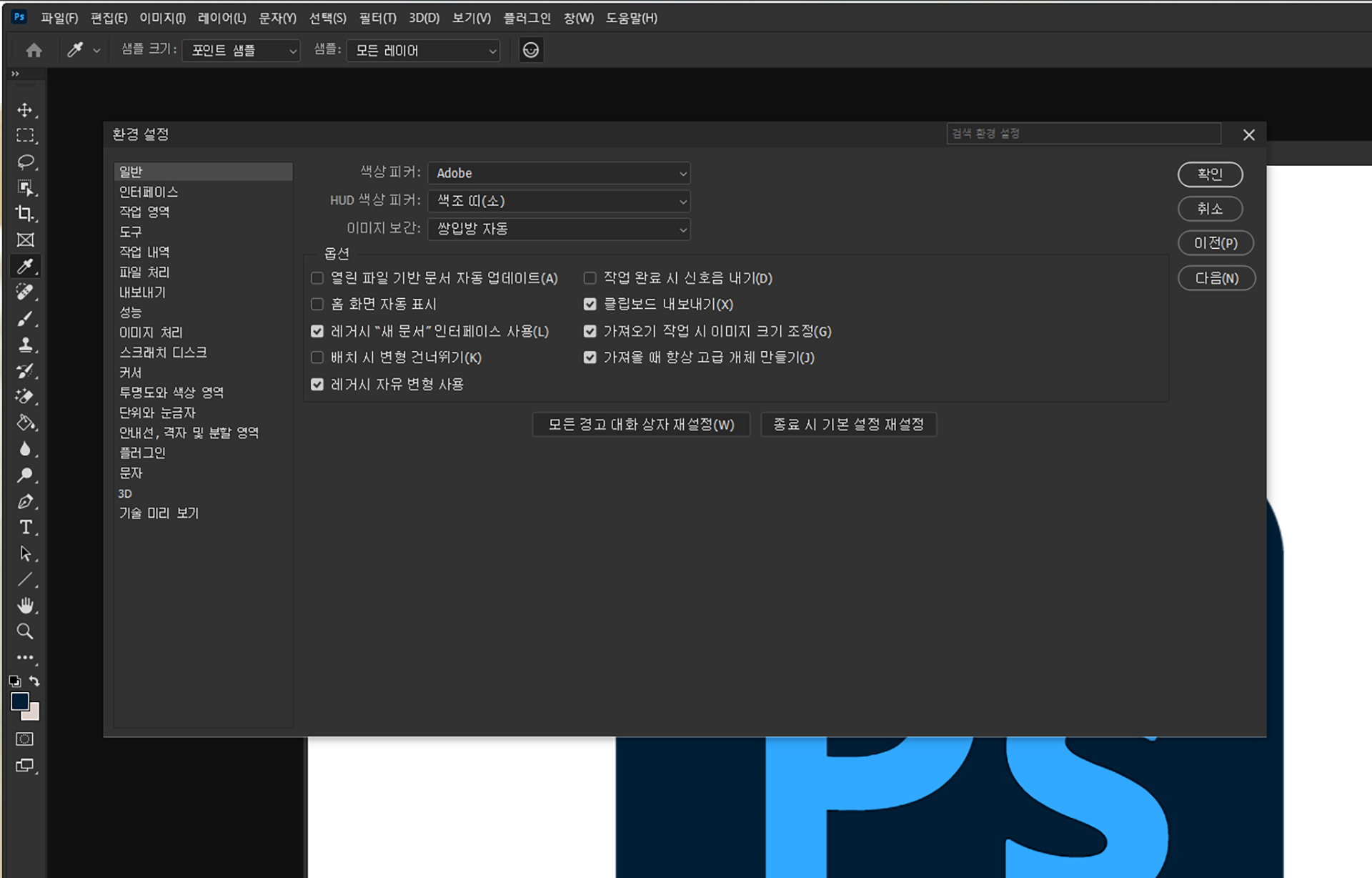Click the 검색 환경 설정 search field

[x=1083, y=134]
